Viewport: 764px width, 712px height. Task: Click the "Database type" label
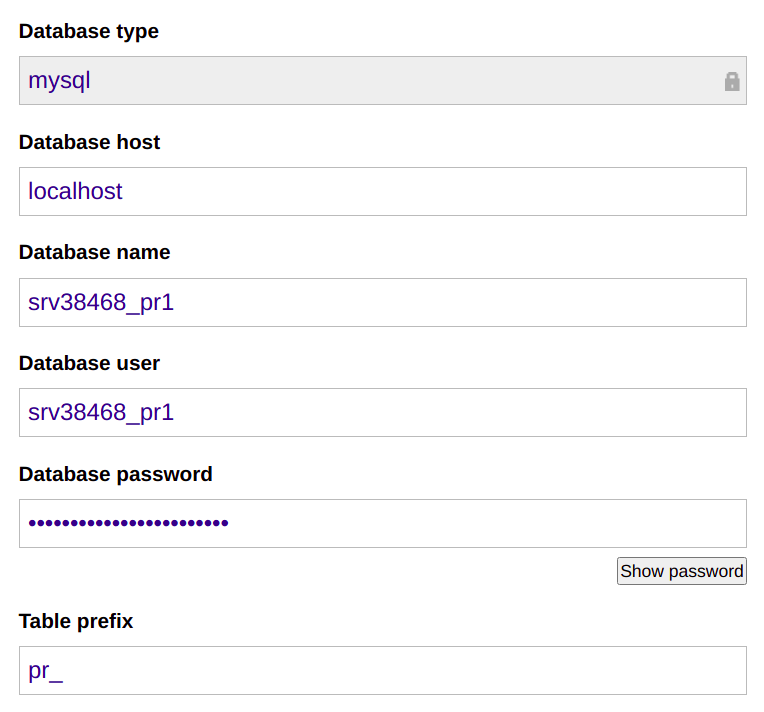[x=89, y=31]
